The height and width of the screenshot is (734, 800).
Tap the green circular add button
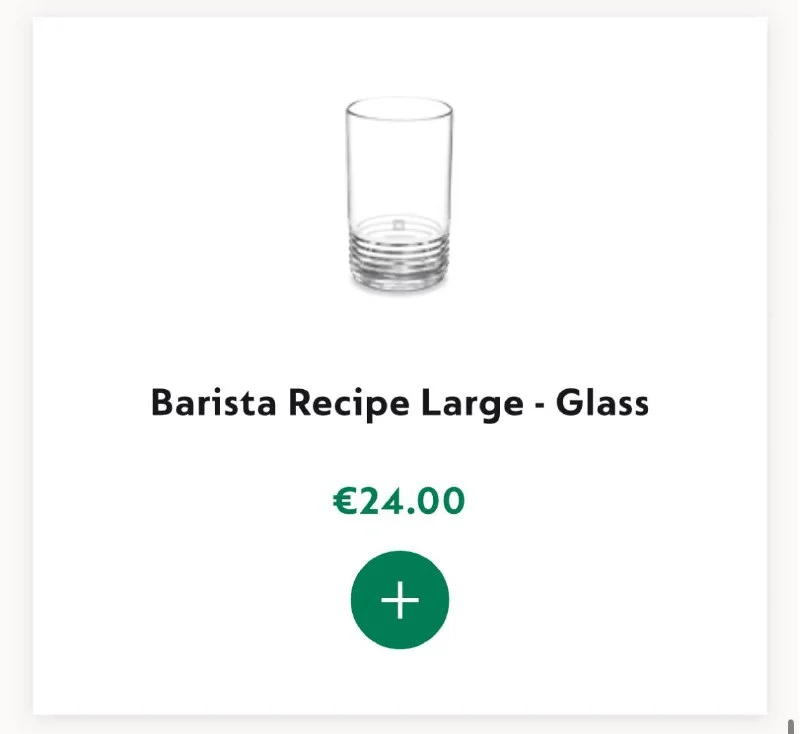point(400,600)
